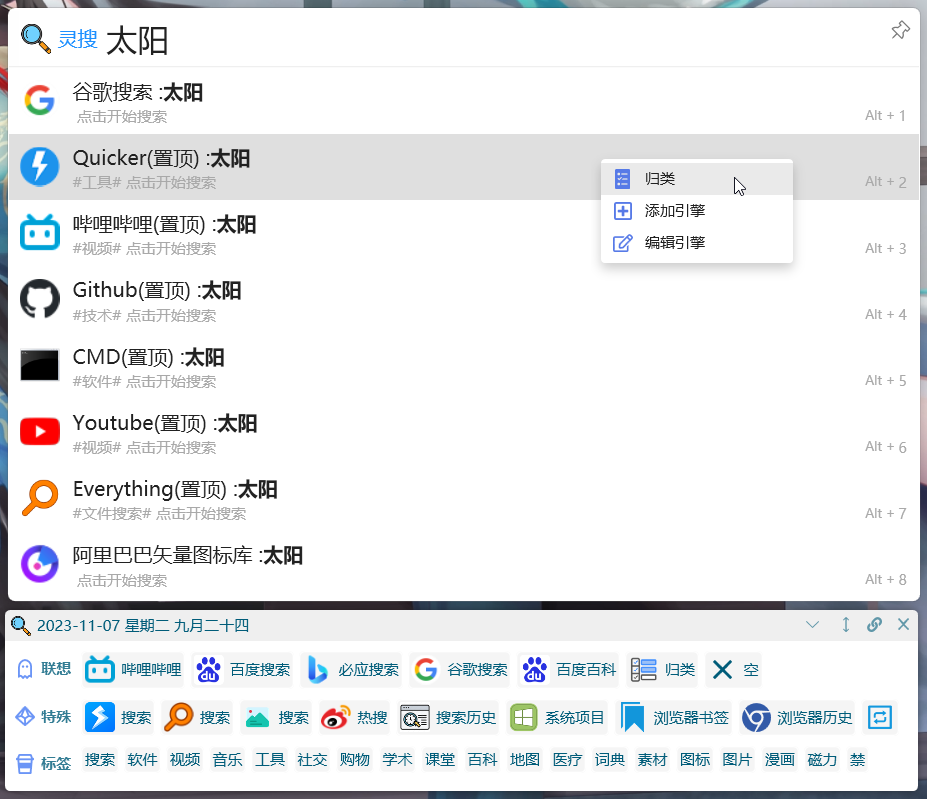
Task: Click the magnifier icon beside 灵搜
Action: click(35, 39)
